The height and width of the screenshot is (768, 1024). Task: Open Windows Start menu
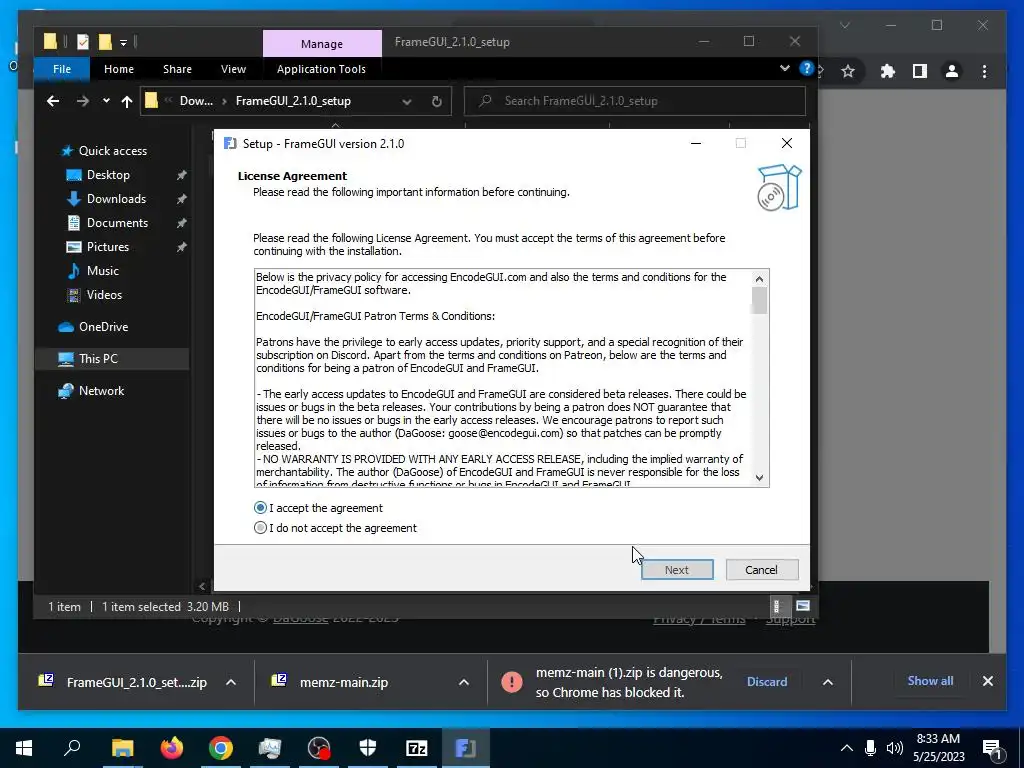(24, 748)
